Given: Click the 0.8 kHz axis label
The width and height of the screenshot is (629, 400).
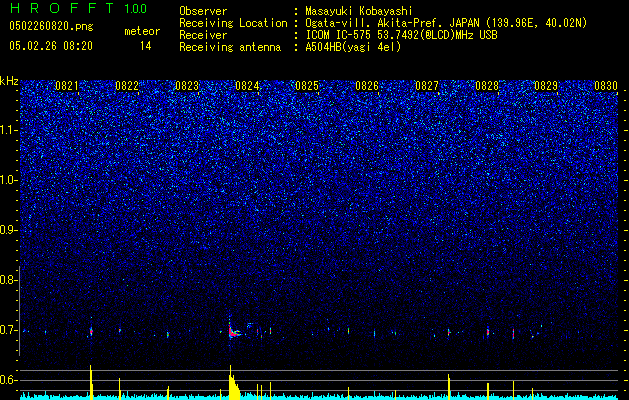Looking at the screenshot, I should tap(8, 280).
